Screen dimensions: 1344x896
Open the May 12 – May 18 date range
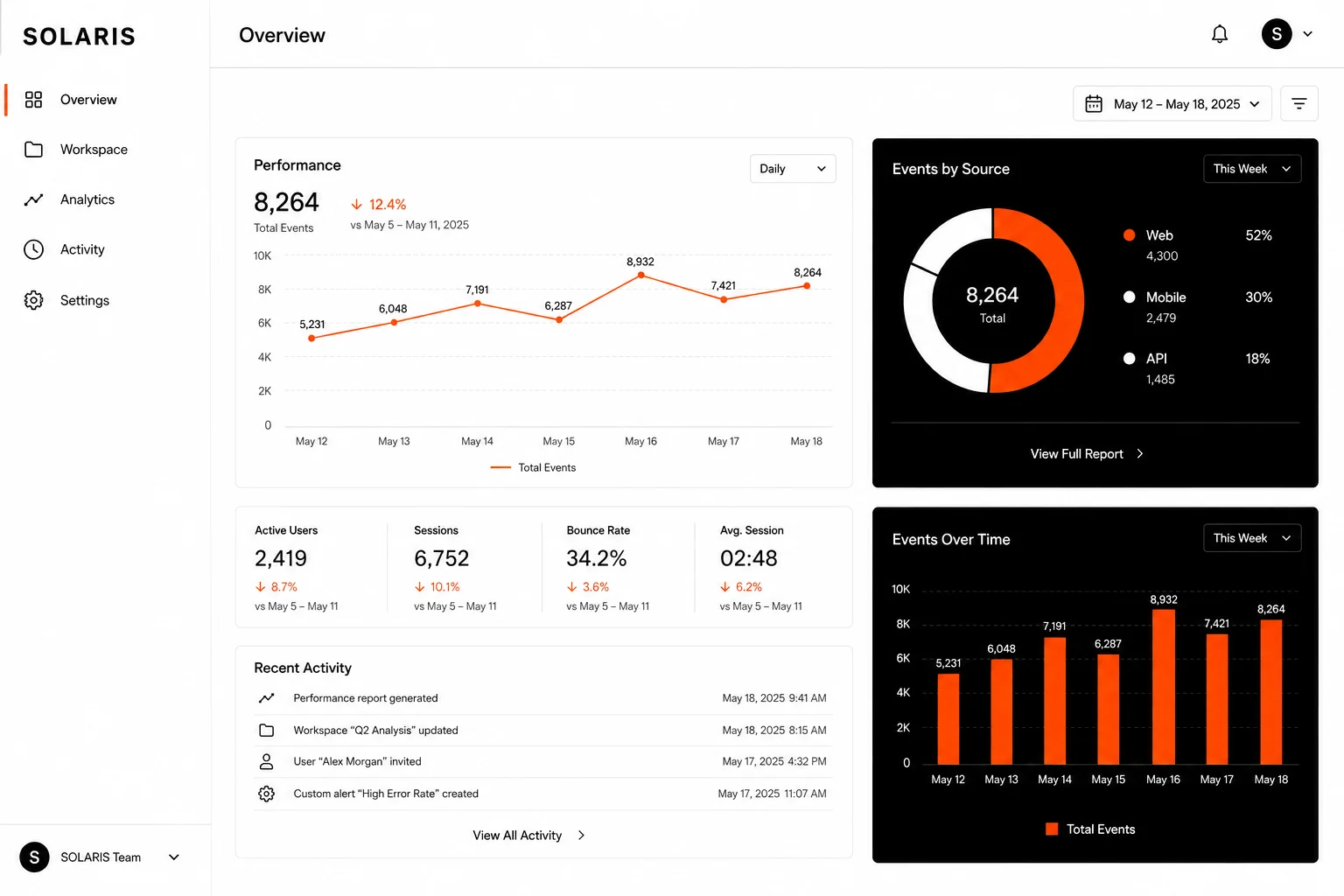1172,104
